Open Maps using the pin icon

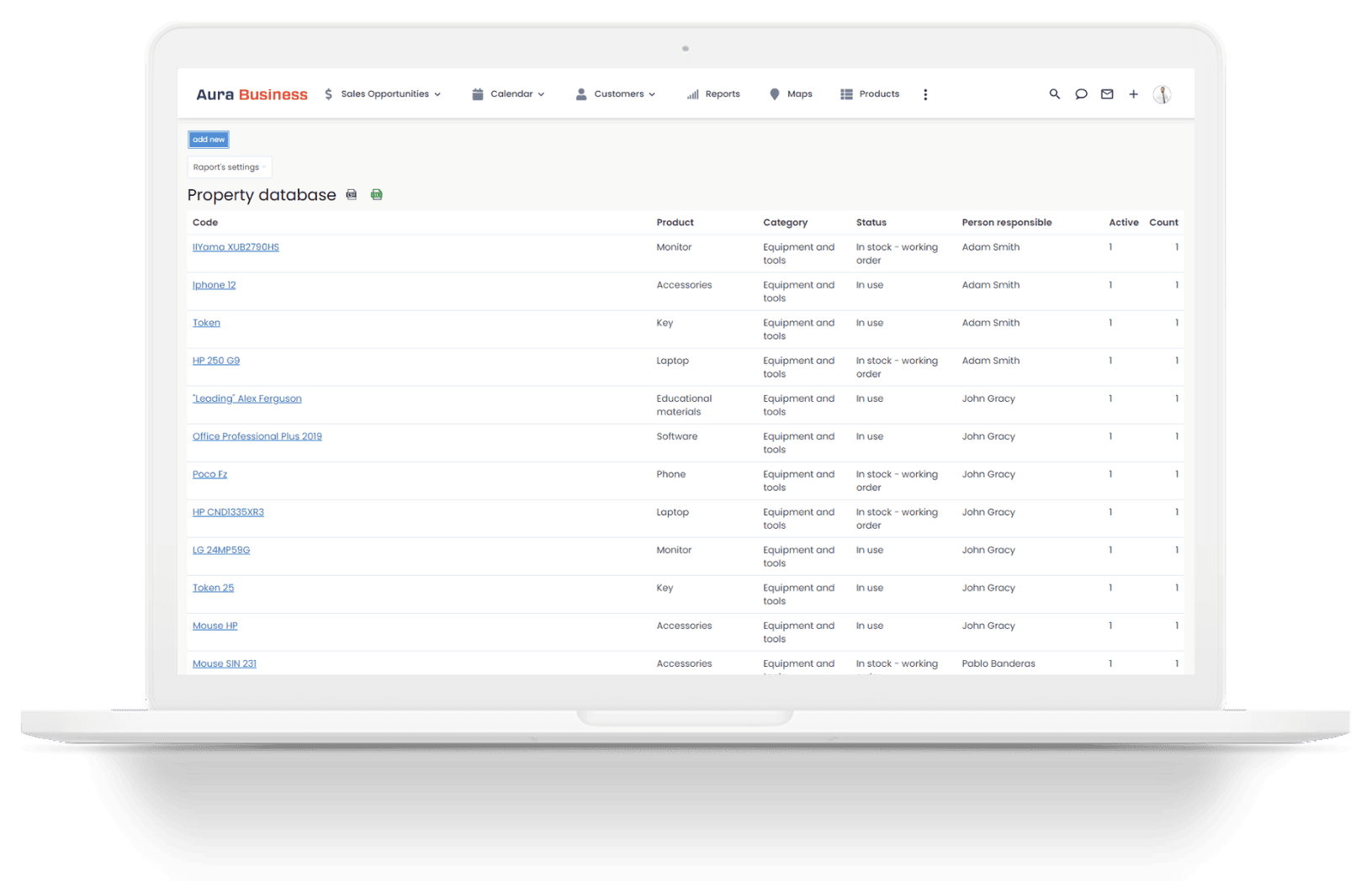click(x=776, y=93)
